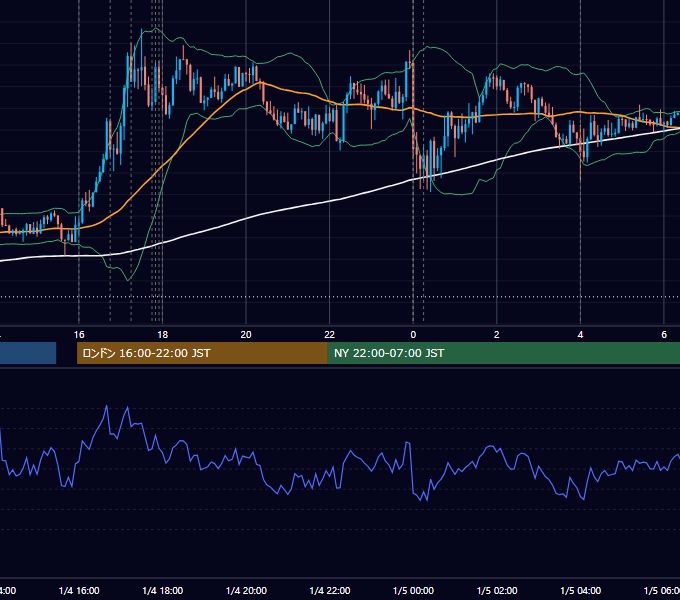Click the ロンドン 16:00-22:00 JST session bar

(202, 353)
